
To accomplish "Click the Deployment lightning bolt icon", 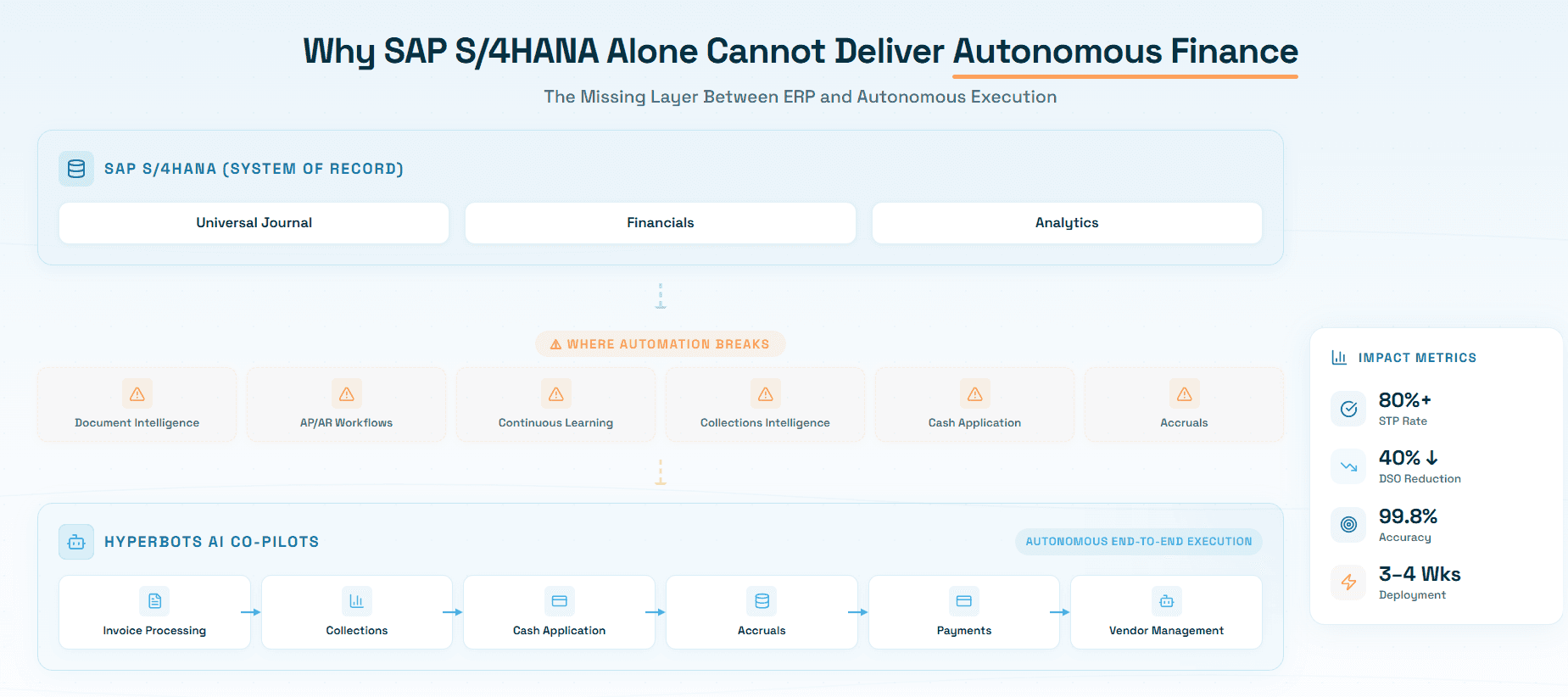I will click(1348, 583).
